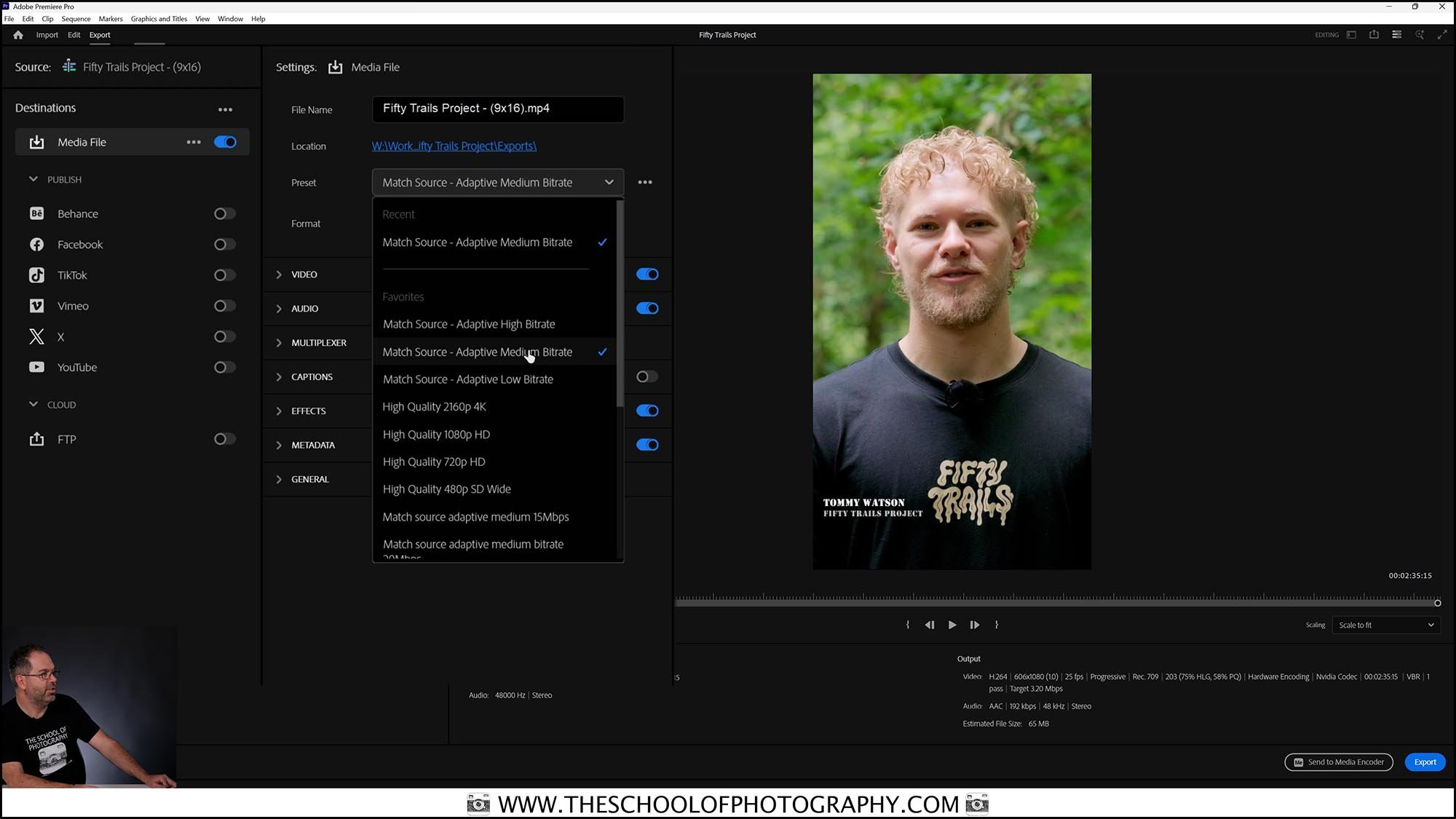Click the TikTok destination icon
This screenshot has width=1456, height=819.
(36, 275)
